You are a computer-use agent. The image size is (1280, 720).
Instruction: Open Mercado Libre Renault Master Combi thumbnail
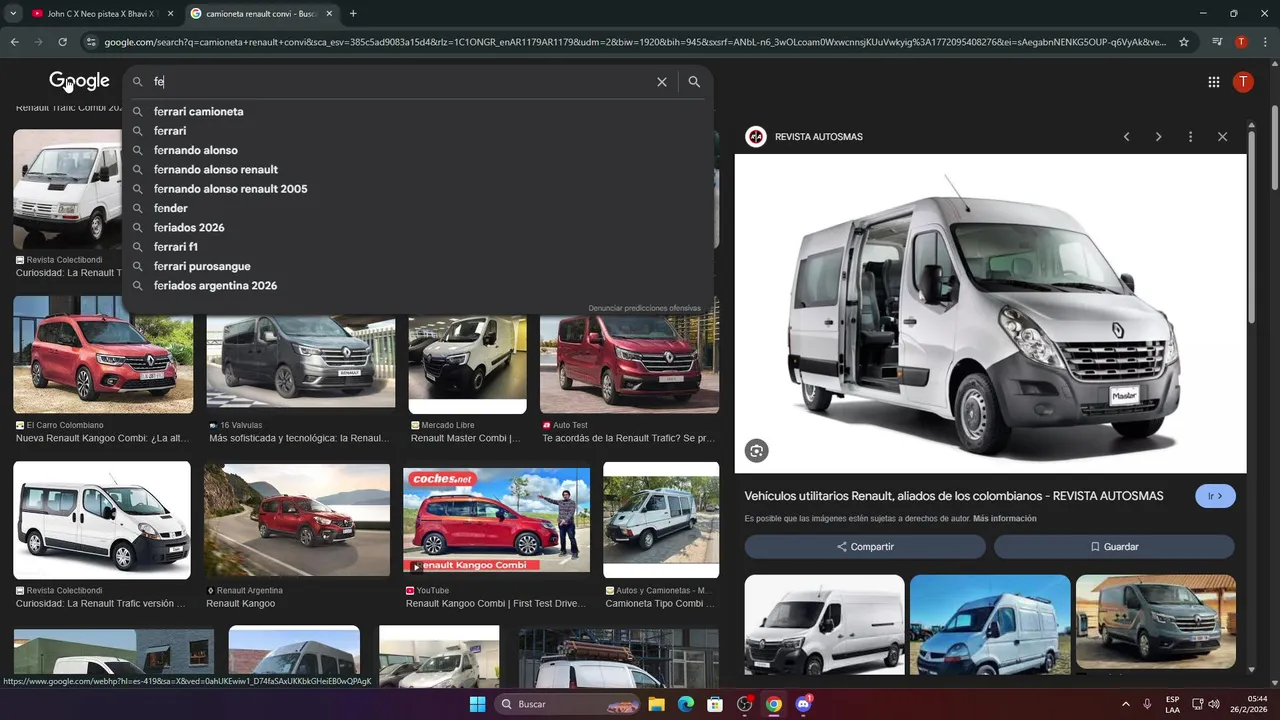click(x=467, y=364)
